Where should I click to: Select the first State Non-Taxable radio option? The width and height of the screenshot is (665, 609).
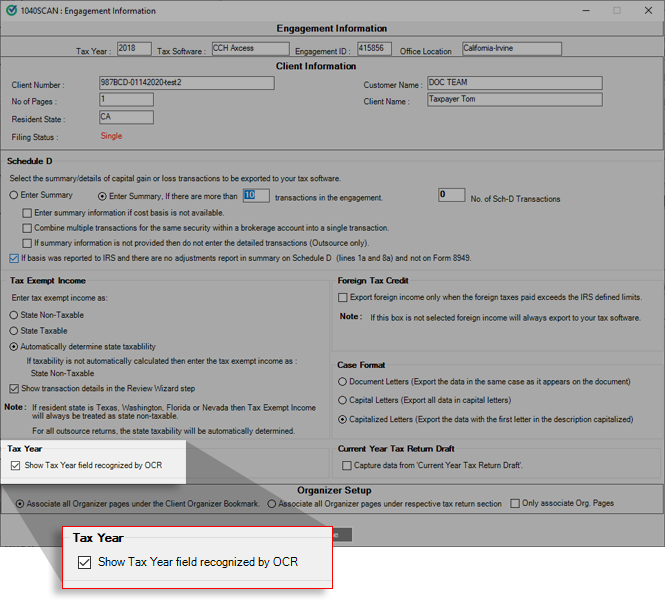[14, 315]
